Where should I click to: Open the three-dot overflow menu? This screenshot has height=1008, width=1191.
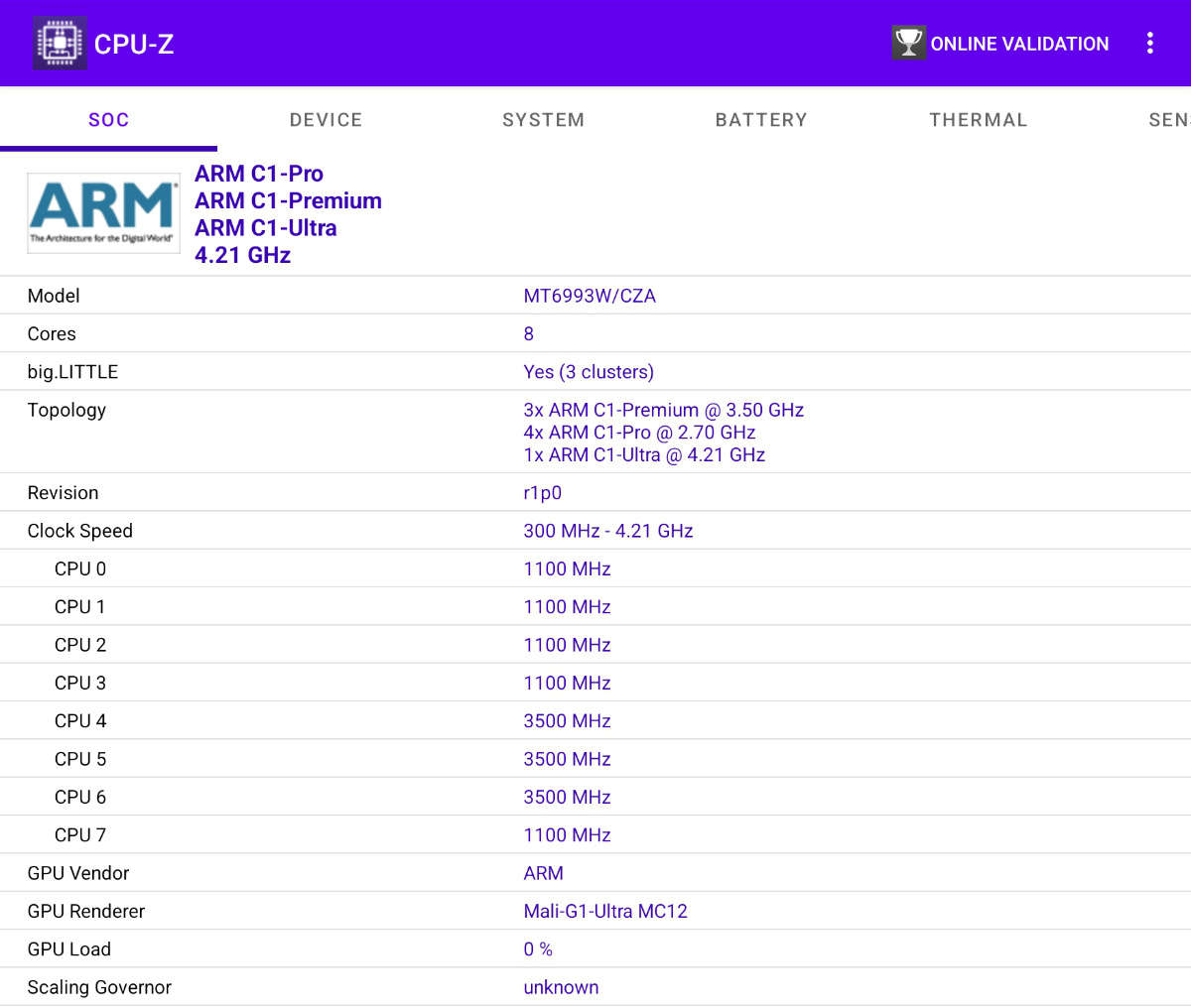(1149, 43)
